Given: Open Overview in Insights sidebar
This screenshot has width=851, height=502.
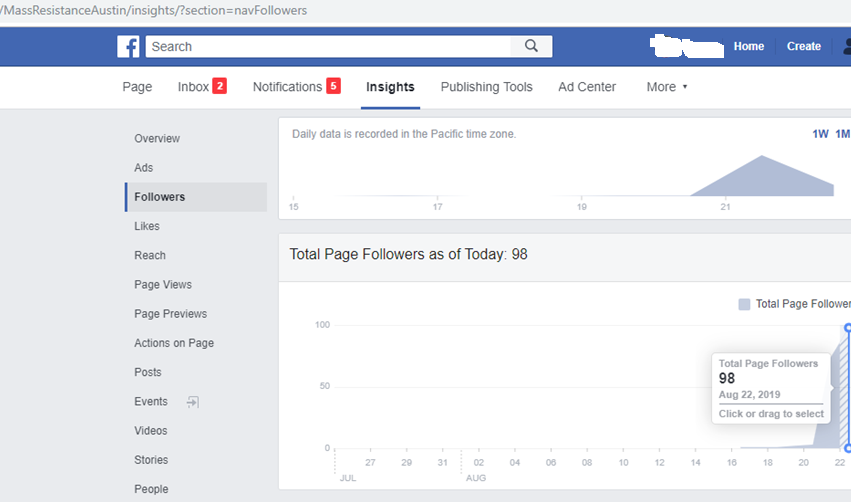Looking at the screenshot, I should pos(157,139).
